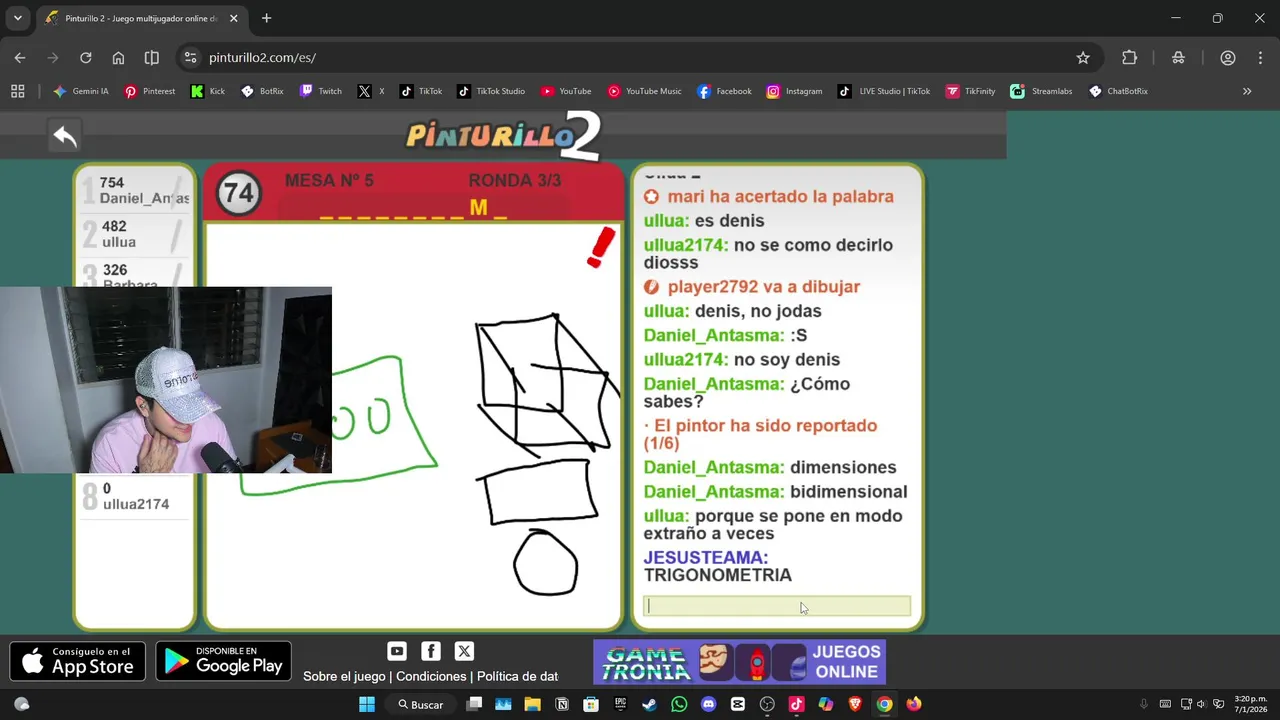Image resolution: width=1280 pixels, height=720 pixels.
Task: Click the browser home icon
Action: [118, 58]
